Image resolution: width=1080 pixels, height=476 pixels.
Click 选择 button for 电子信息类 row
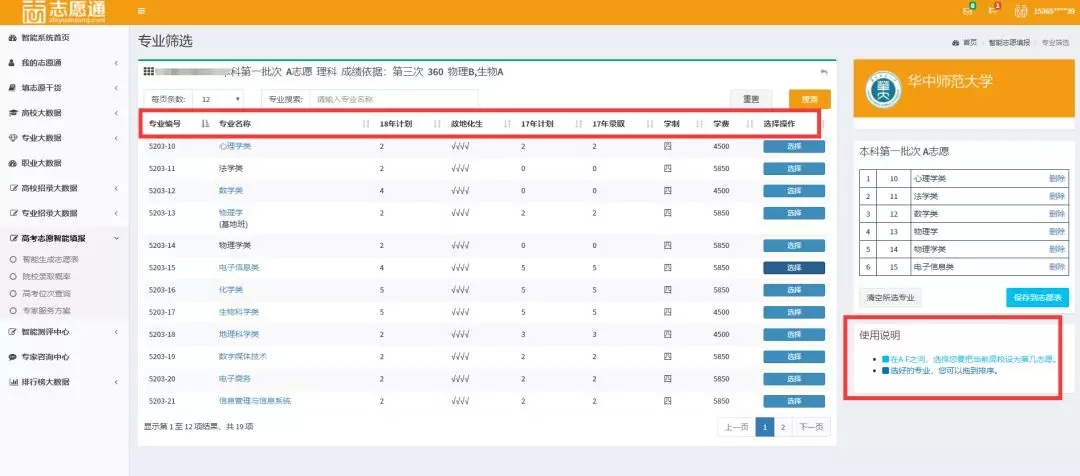(794, 268)
